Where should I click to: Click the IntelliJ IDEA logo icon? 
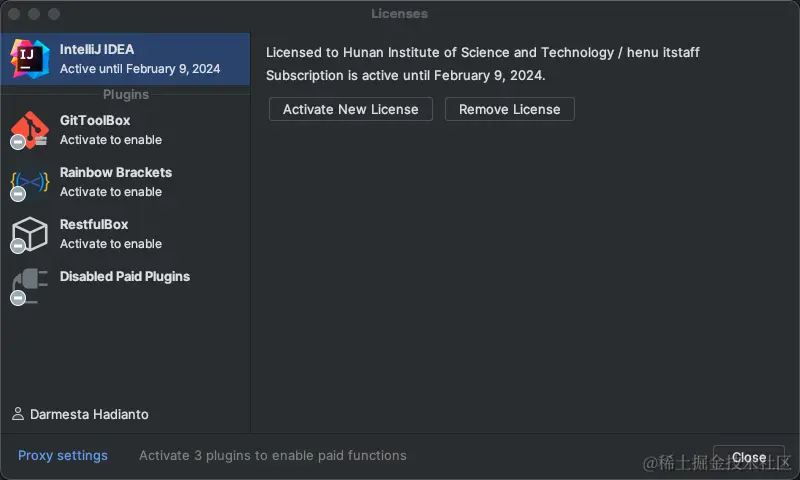pos(30,59)
